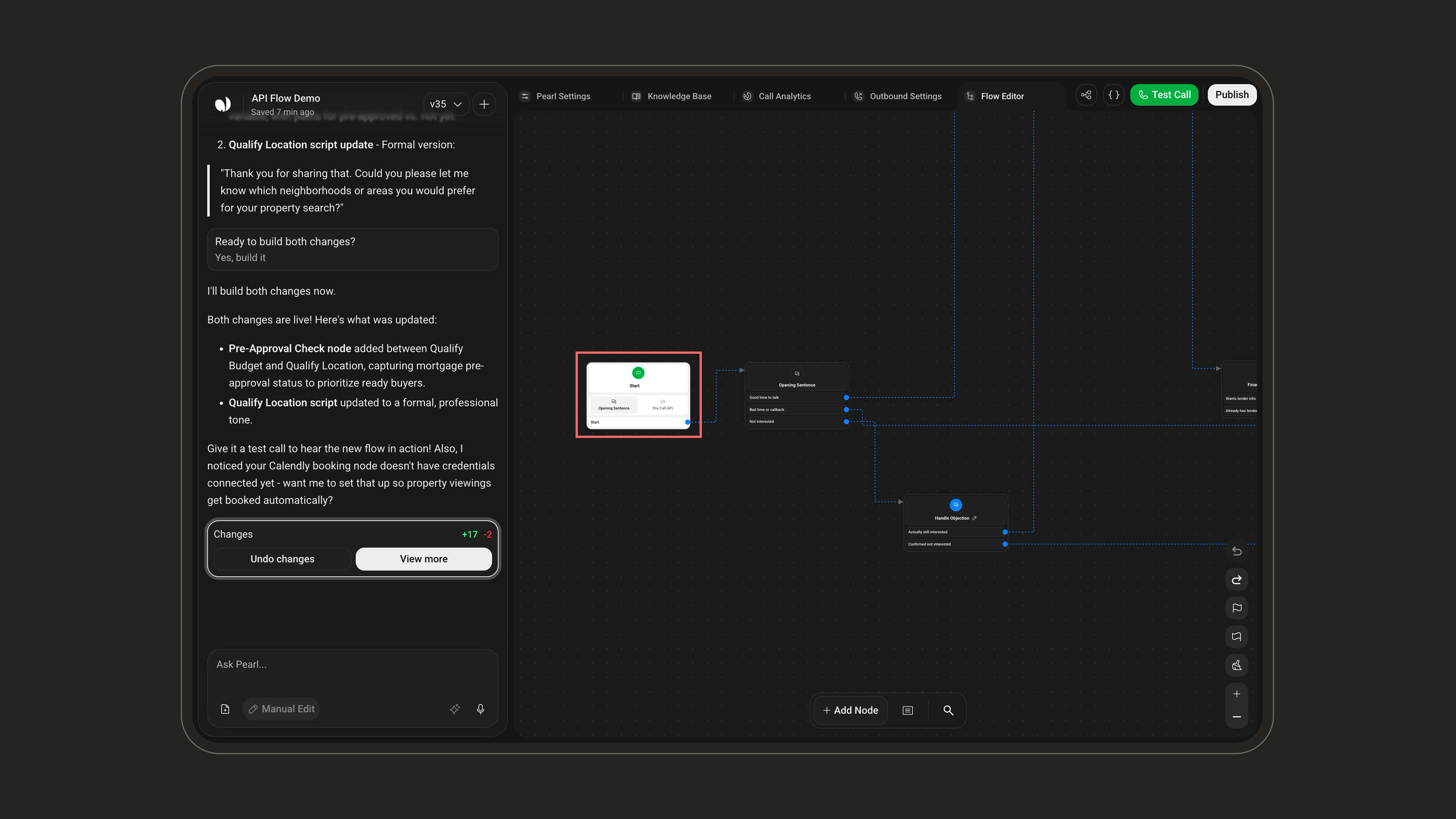The width and height of the screenshot is (1456, 819).
Task: Open Outbound Settings tab
Action: [897, 96]
